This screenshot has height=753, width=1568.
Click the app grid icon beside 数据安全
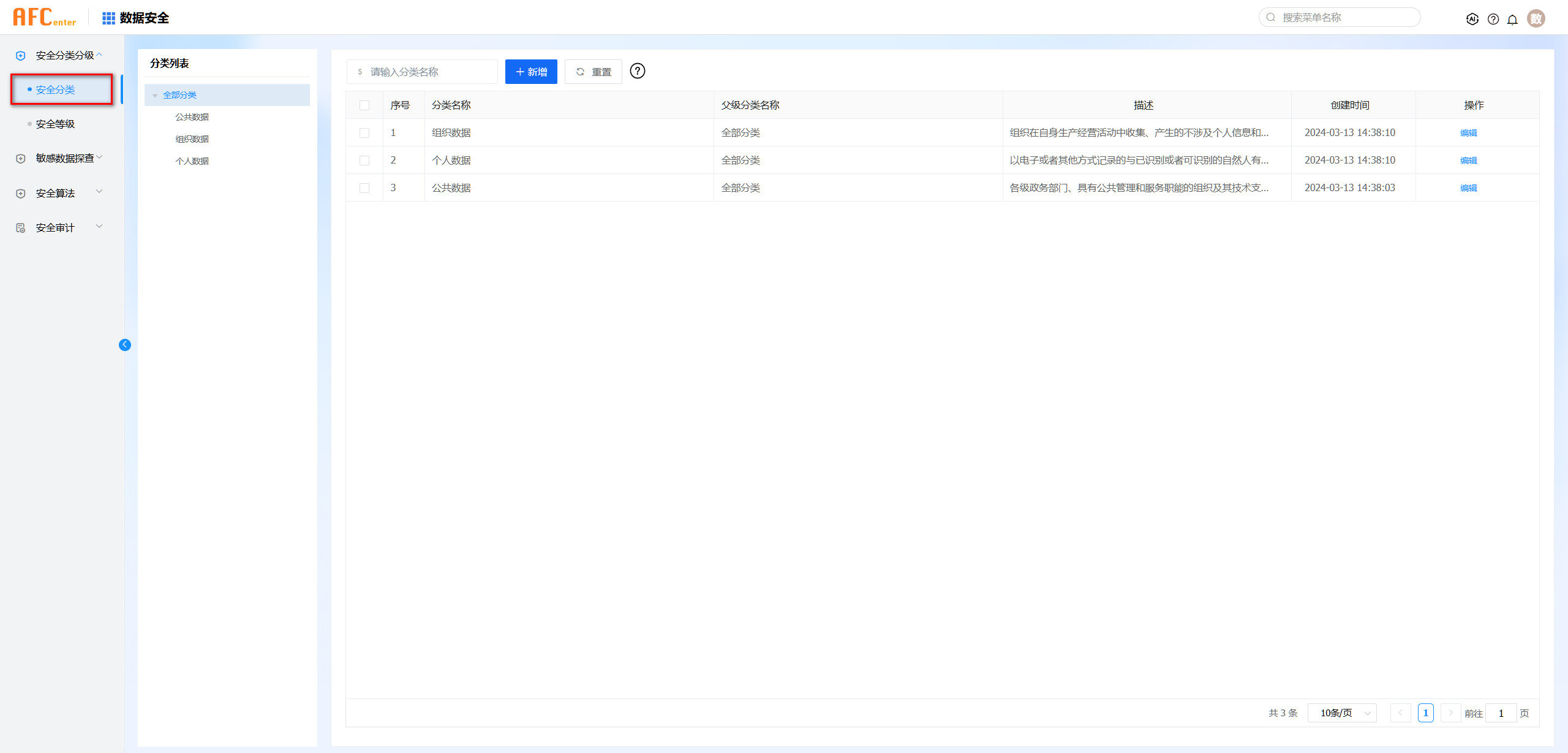[x=108, y=18]
